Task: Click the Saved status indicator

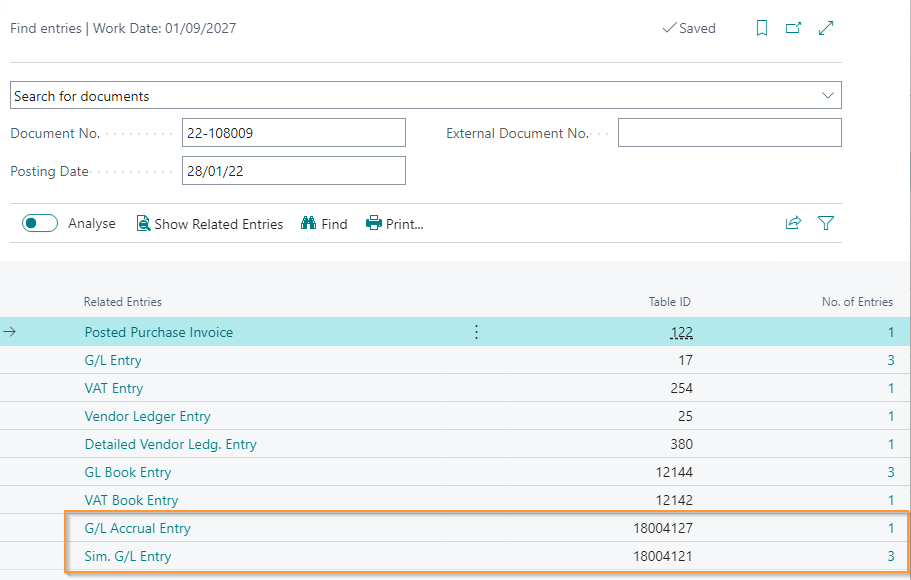Action: [x=689, y=28]
